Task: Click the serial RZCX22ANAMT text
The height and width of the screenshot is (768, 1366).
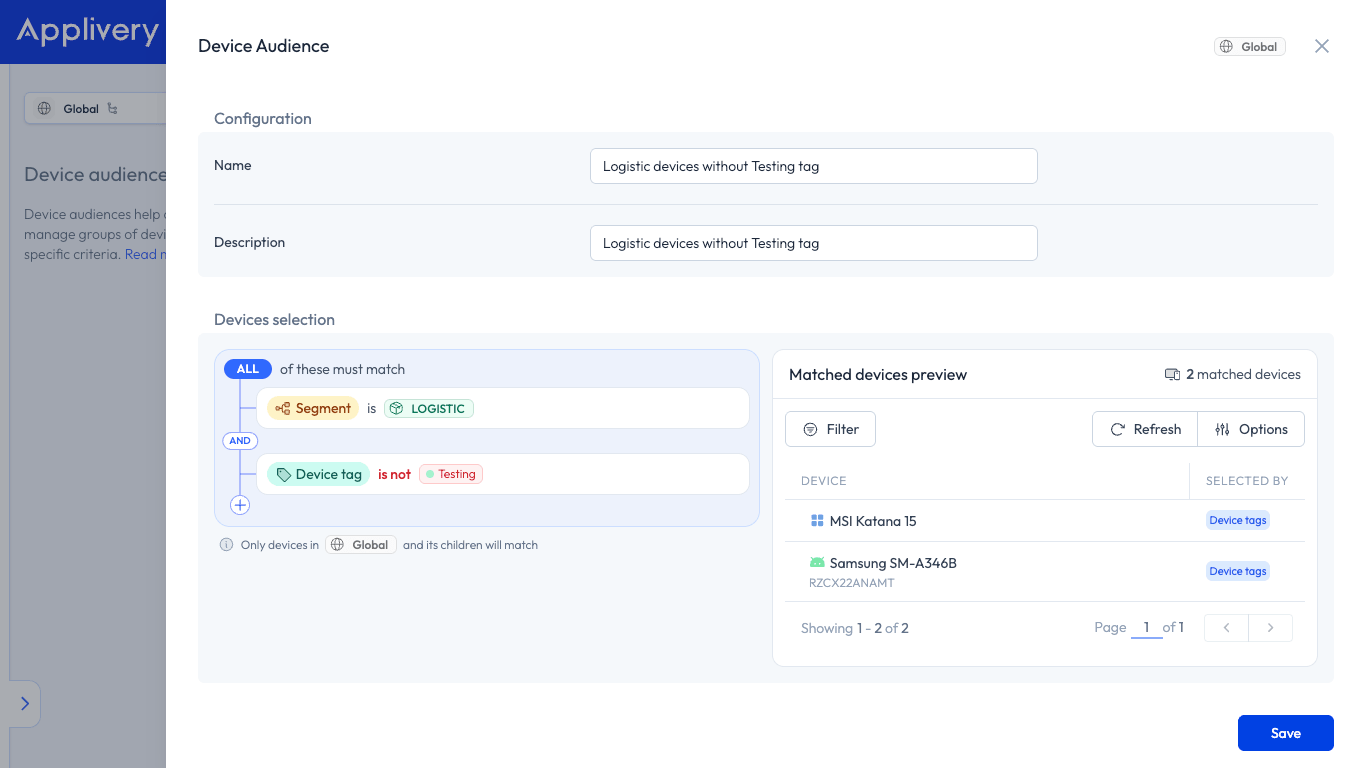Action: 852,583
